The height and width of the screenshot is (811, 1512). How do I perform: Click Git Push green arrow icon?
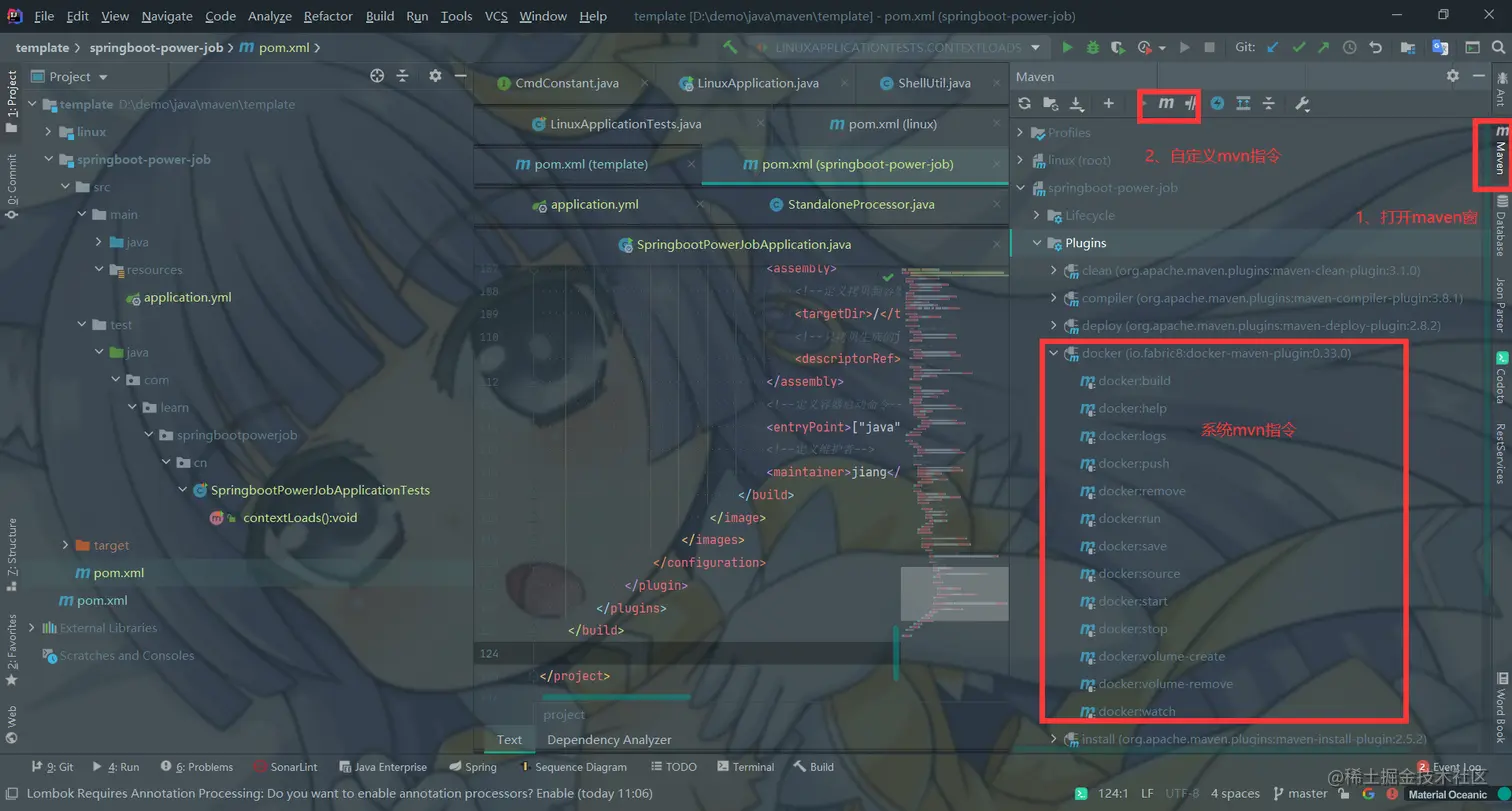(x=1324, y=47)
